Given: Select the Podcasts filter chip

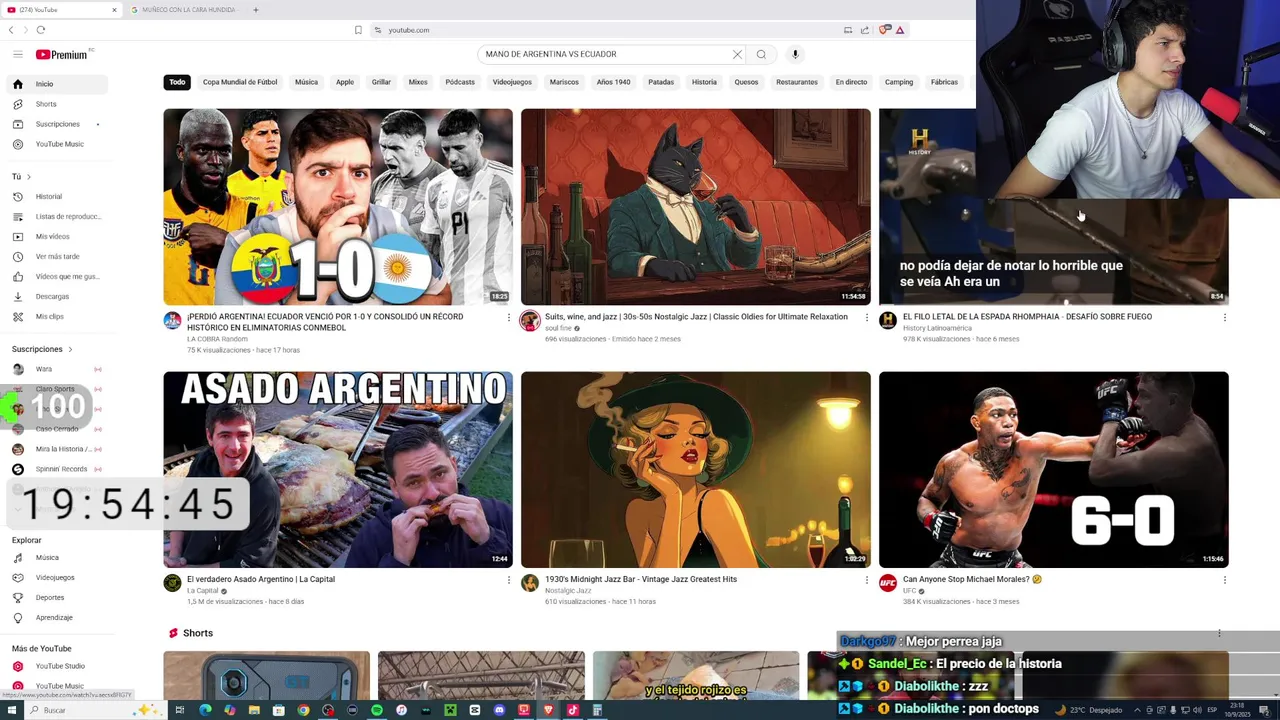Looking at the screenshot, I should click(x=460, y=82).
